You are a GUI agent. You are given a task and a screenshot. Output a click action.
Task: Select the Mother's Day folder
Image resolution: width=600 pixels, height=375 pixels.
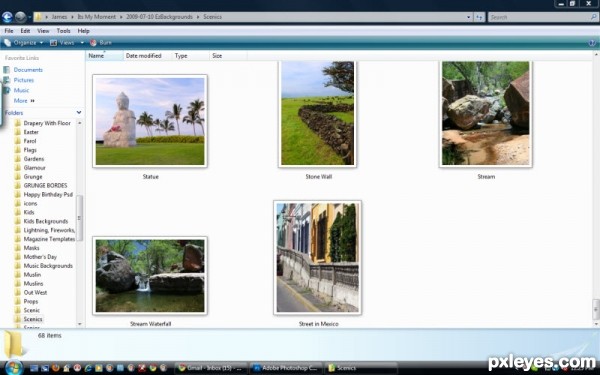(x=40, y=257)
